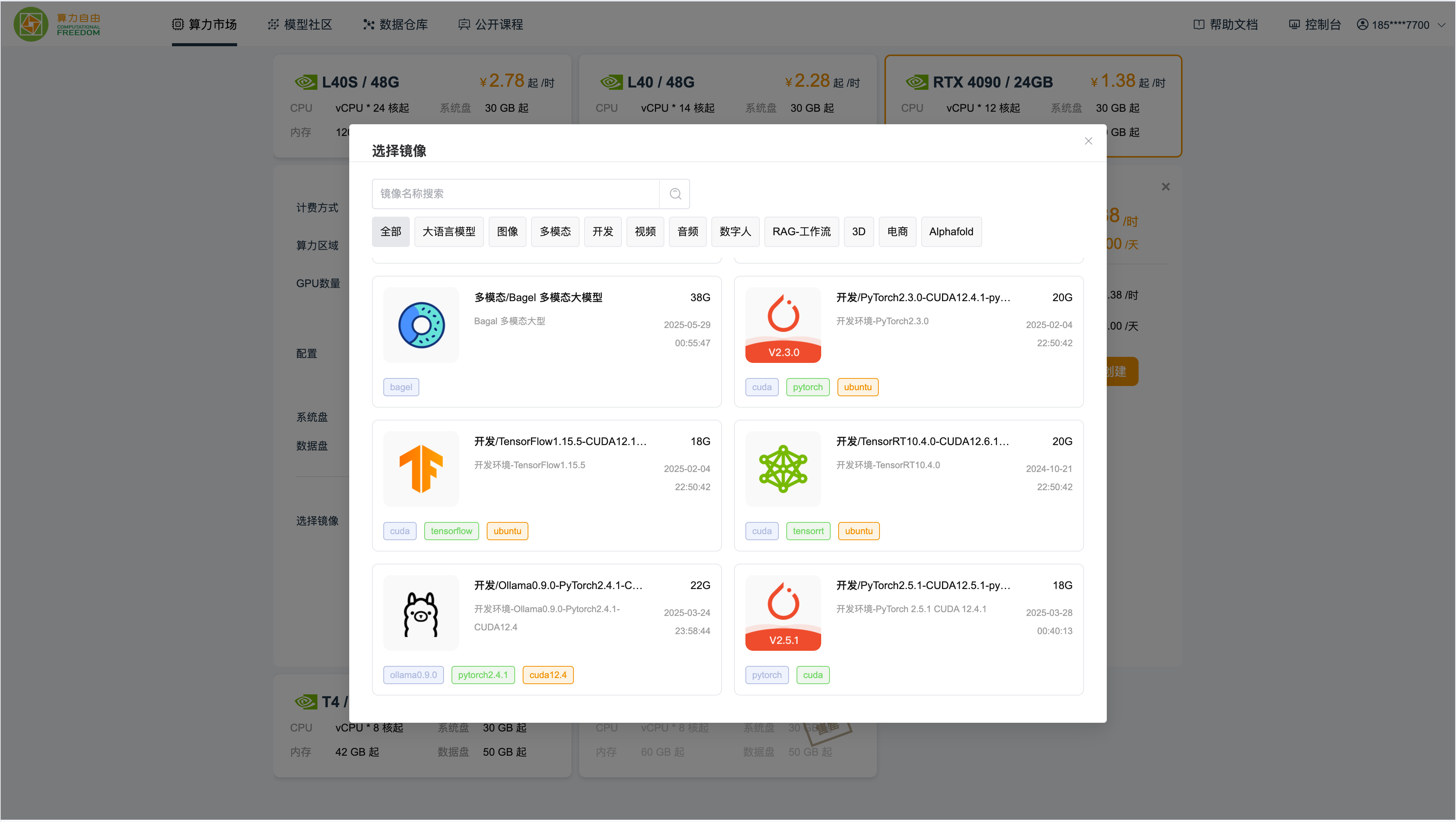The width and height of the screenshot is (1456, 822).
Task: Open 帮助文档 link
Action: click(x=1225, y=24)
